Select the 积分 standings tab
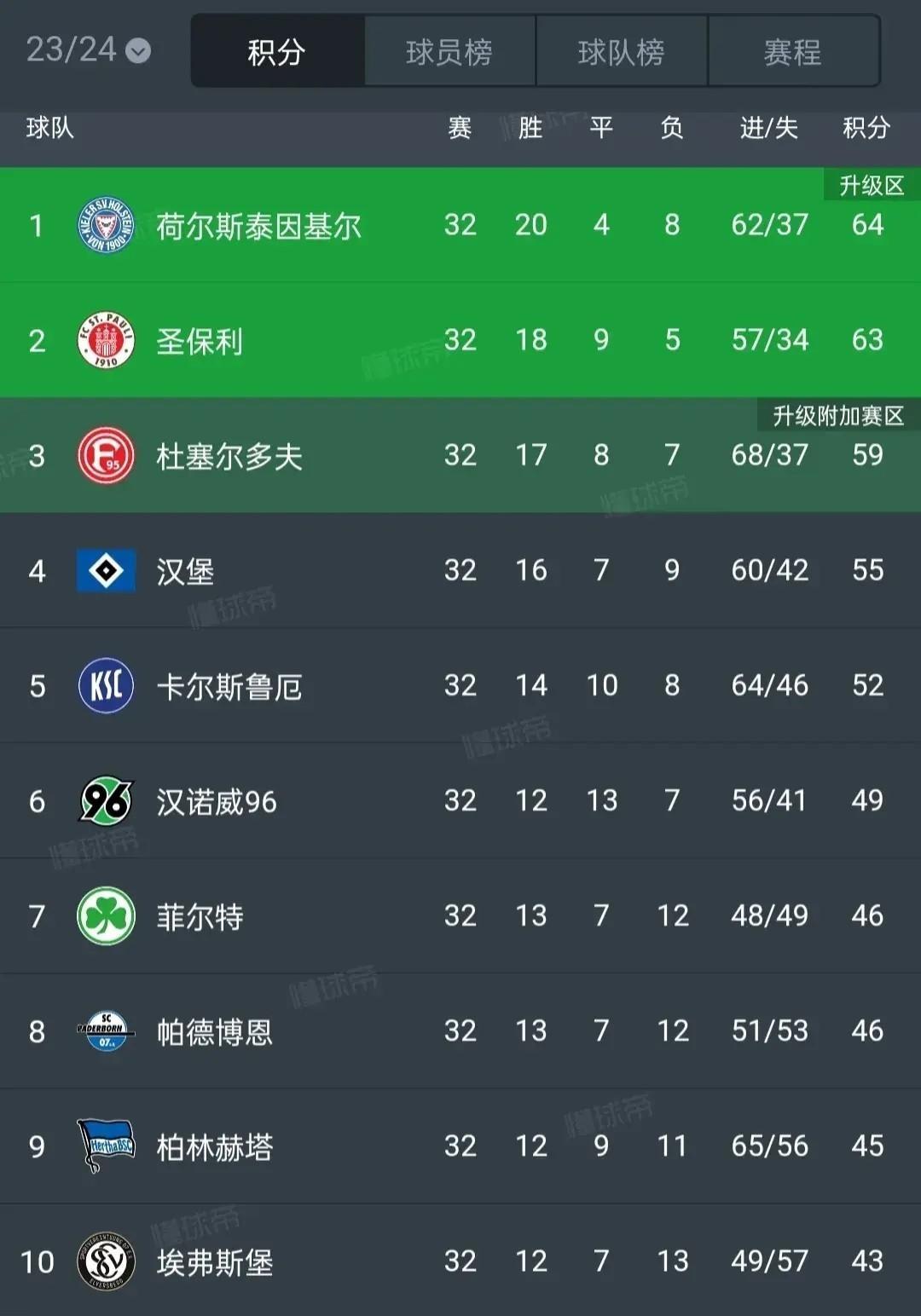This screenshot has width=921, height=1316. tap(277, 52)
